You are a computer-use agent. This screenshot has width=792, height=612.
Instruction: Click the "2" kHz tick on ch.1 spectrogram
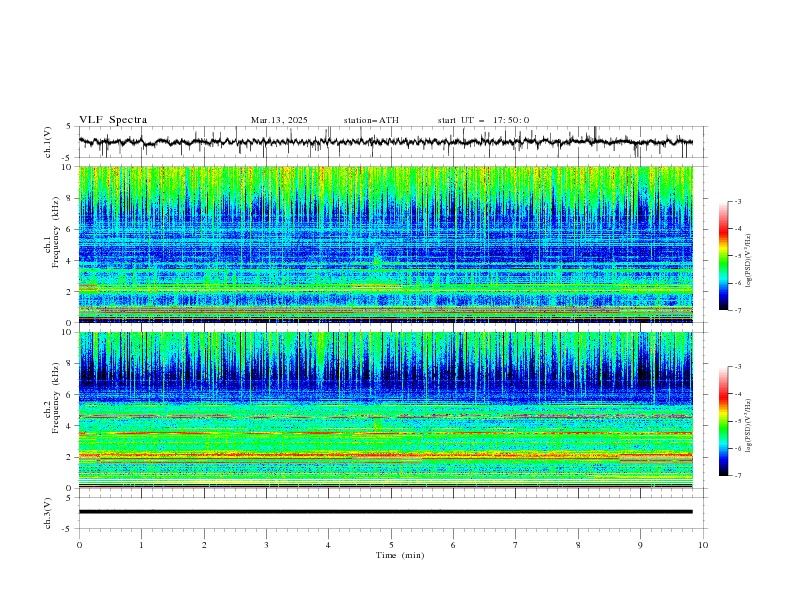coord(70,291)
